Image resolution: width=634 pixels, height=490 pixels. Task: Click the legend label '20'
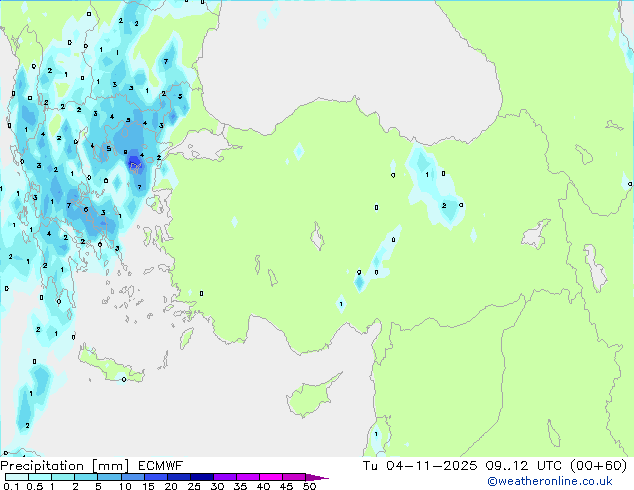click(x=171, y=486)
